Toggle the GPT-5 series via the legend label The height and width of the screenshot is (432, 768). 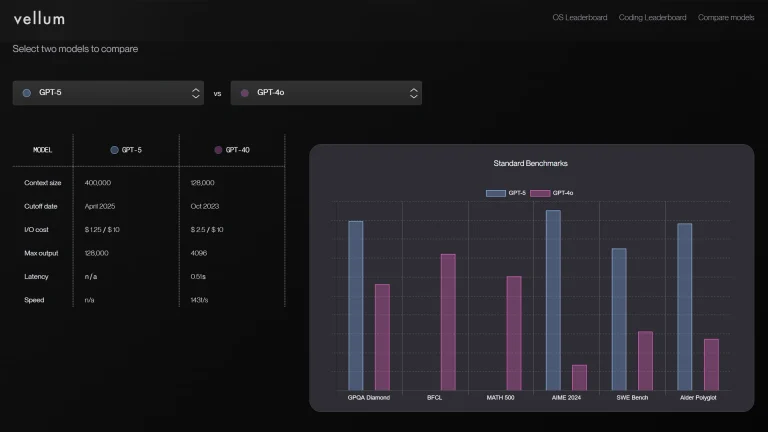(517, 192)
